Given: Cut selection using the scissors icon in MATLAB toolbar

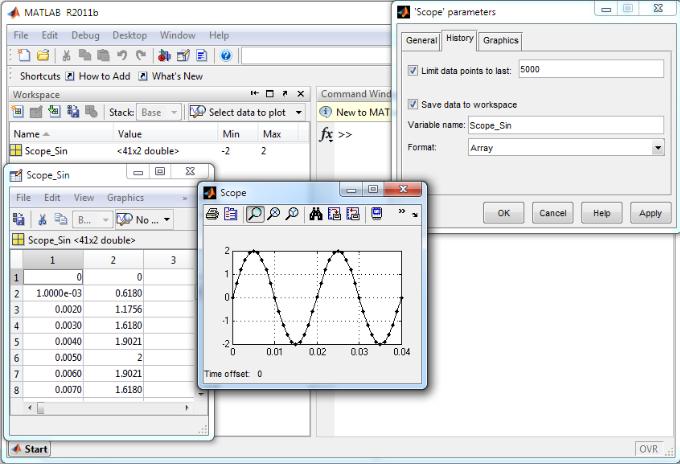Looking at the screenshot, I should pos(66,55).
